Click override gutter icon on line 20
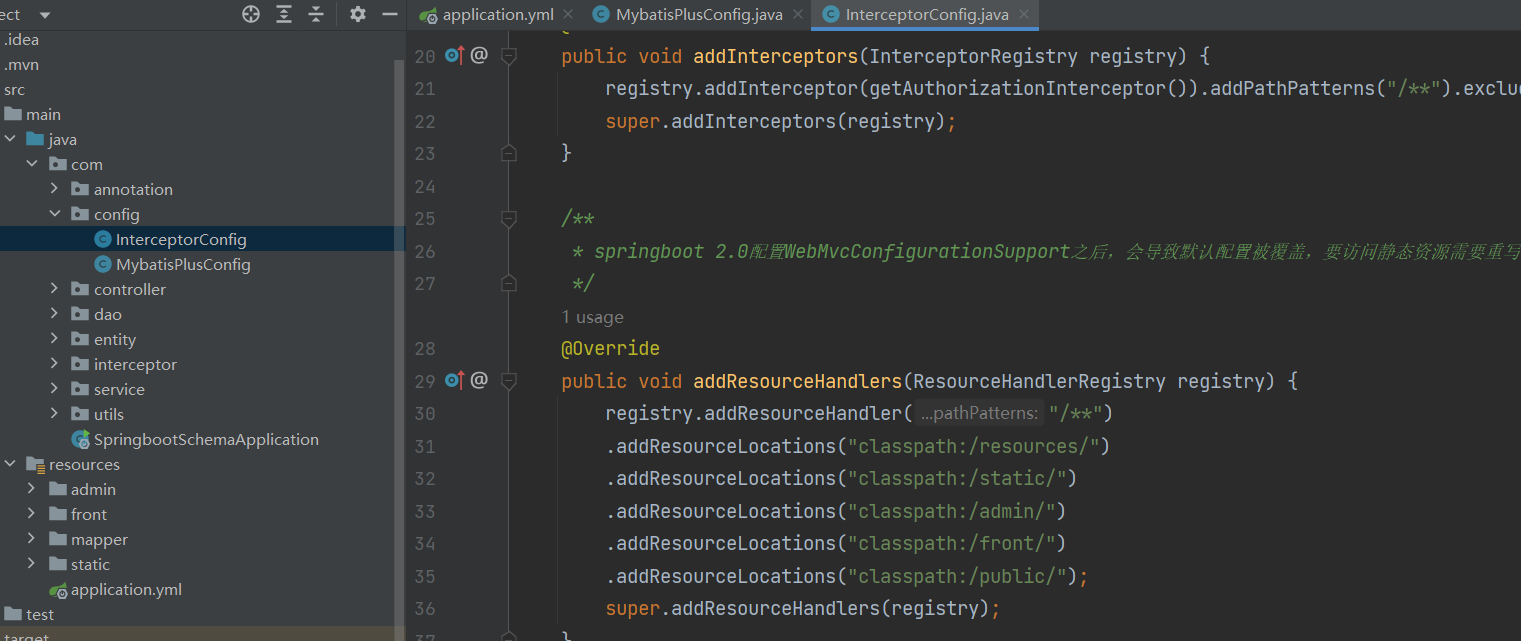The width and height of the screenshot is (1521, 641). (454, 55)
